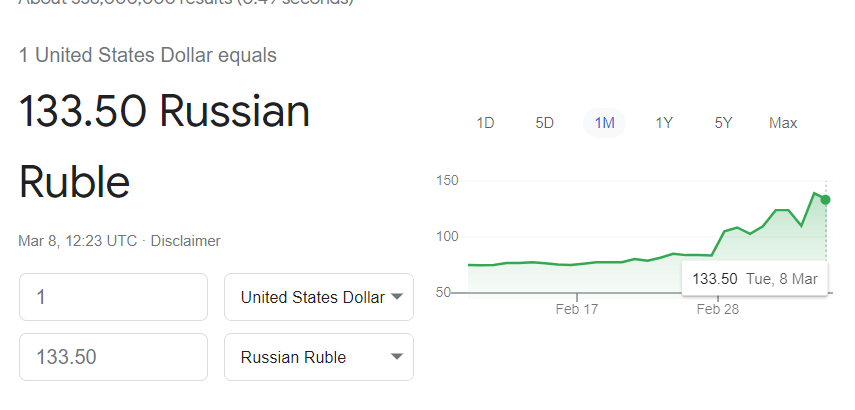Click the 150 label on chart axis
The height and width of the screenshot is (410, 855).
point(447,180)
